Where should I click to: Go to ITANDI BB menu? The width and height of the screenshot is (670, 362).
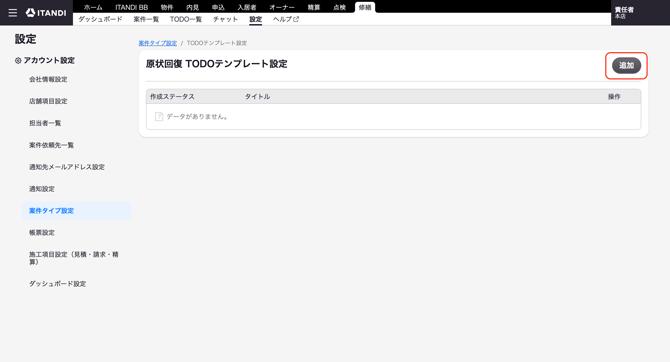132,7
